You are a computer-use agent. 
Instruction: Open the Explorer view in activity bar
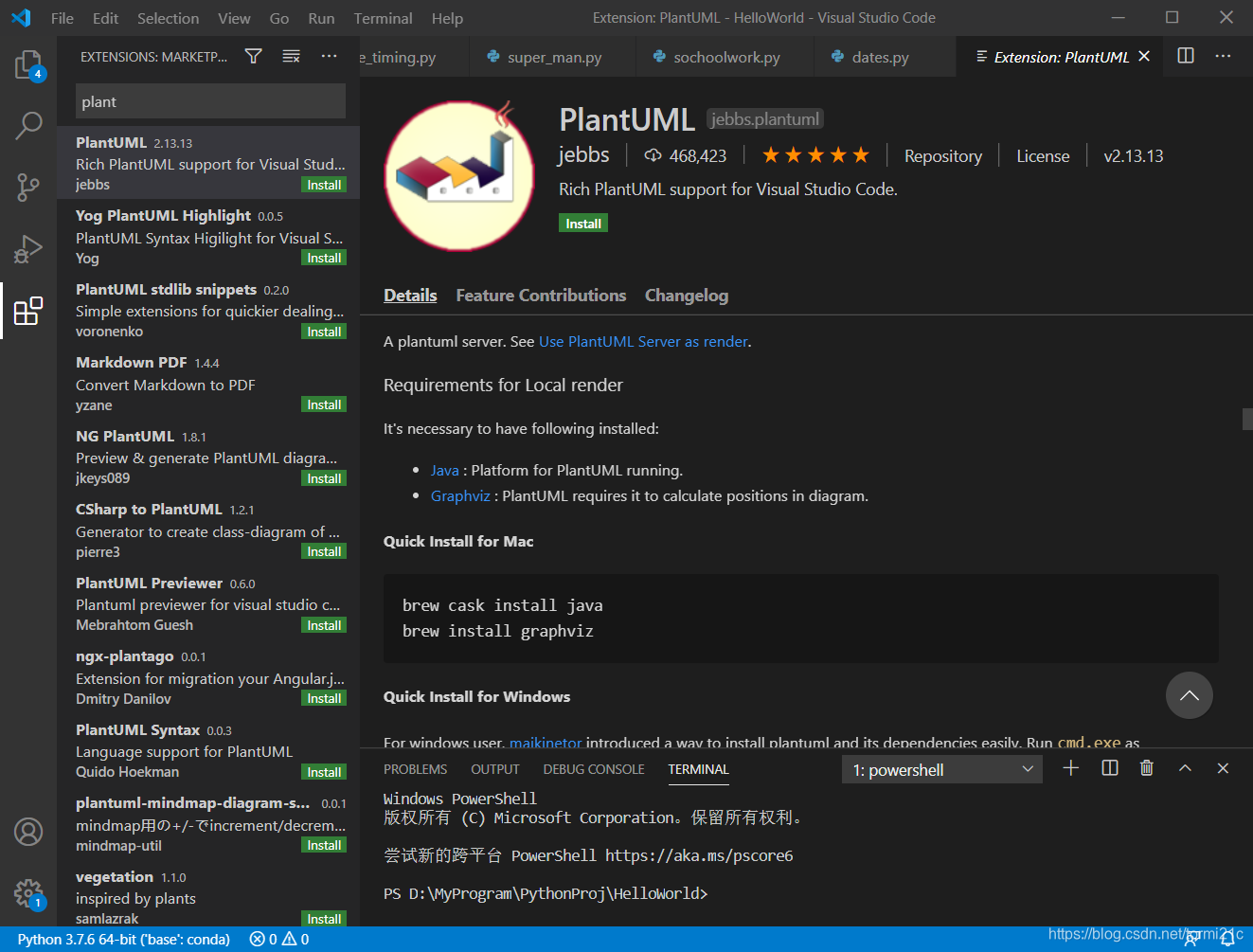point(28,65)
